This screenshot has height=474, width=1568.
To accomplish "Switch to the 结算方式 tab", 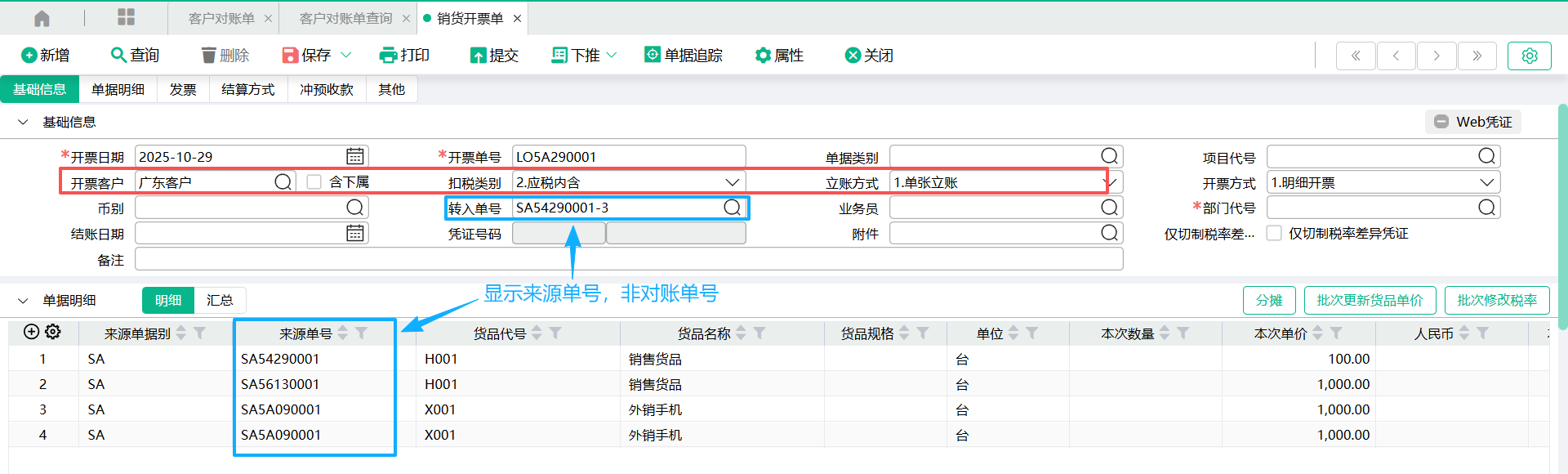I will coord(247,89).
